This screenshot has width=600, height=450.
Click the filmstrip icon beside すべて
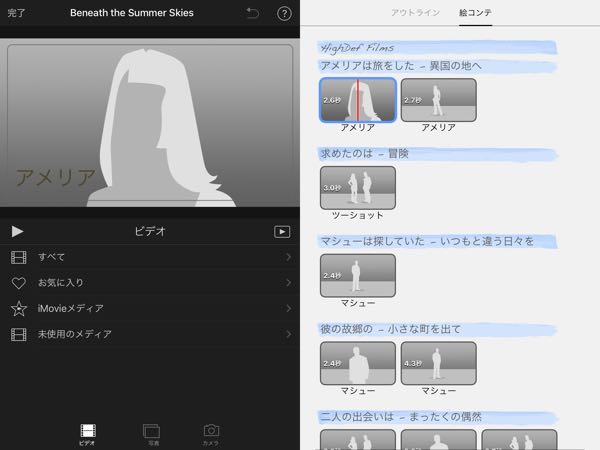coord(19,257)
